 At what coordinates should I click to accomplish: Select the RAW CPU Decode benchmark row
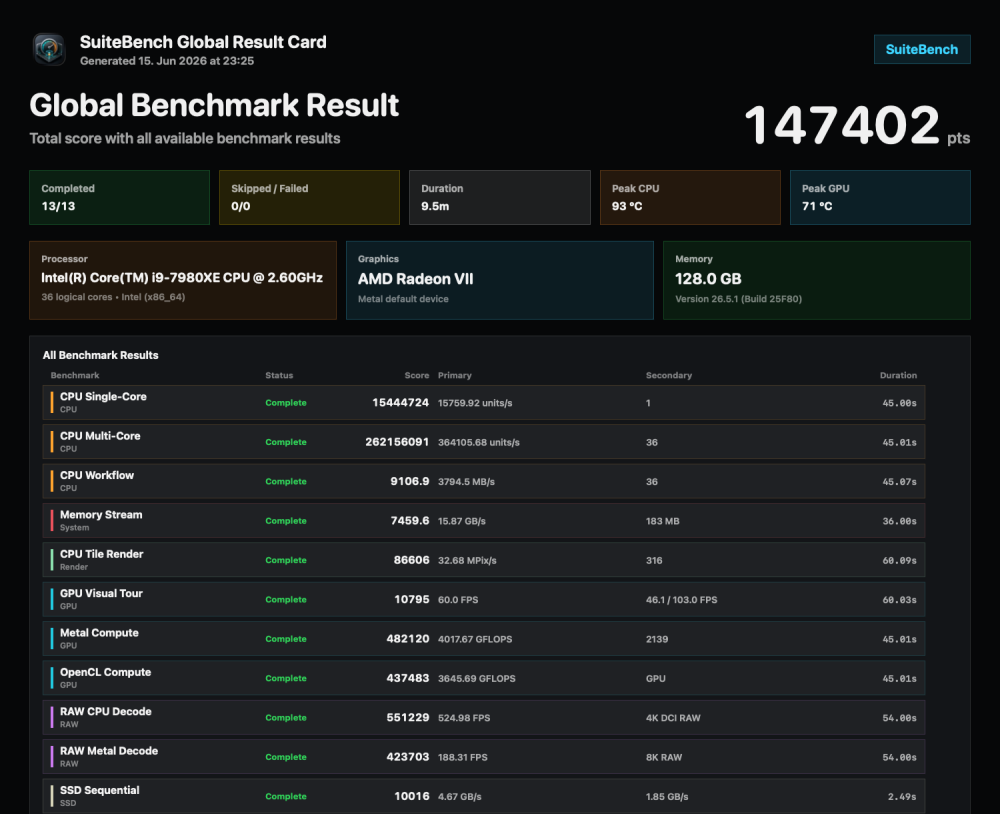pyautogui.click(x=484, y=718)
